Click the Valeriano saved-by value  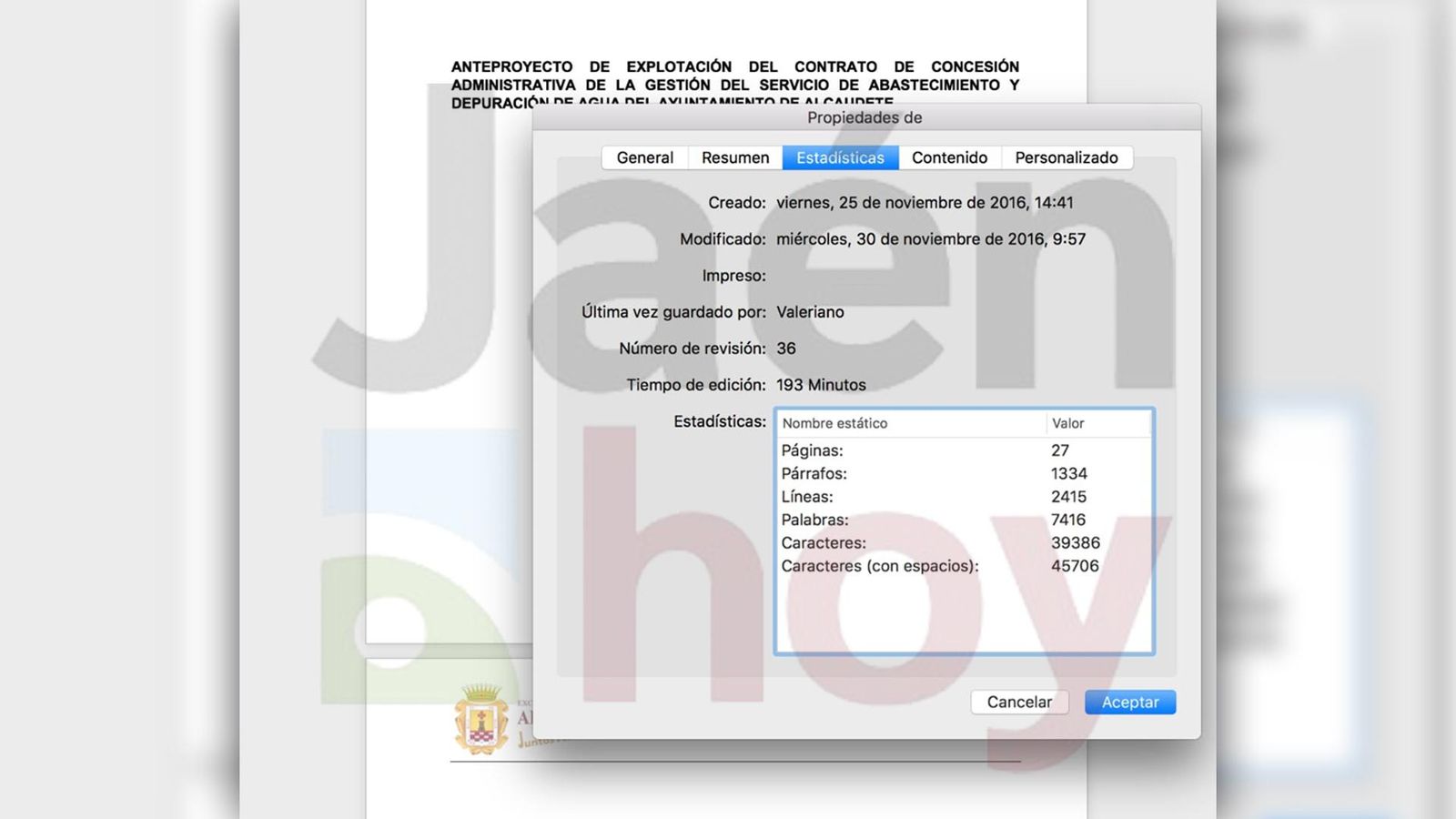(812, 311)
